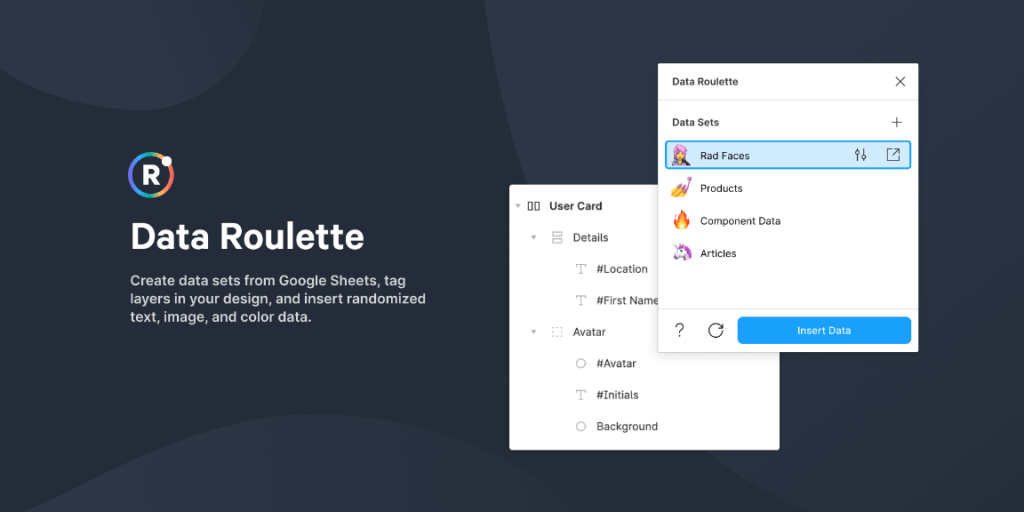The image size is (1024, 512).
Task: Click the Data Roulette circular logo
Action: 151,174
